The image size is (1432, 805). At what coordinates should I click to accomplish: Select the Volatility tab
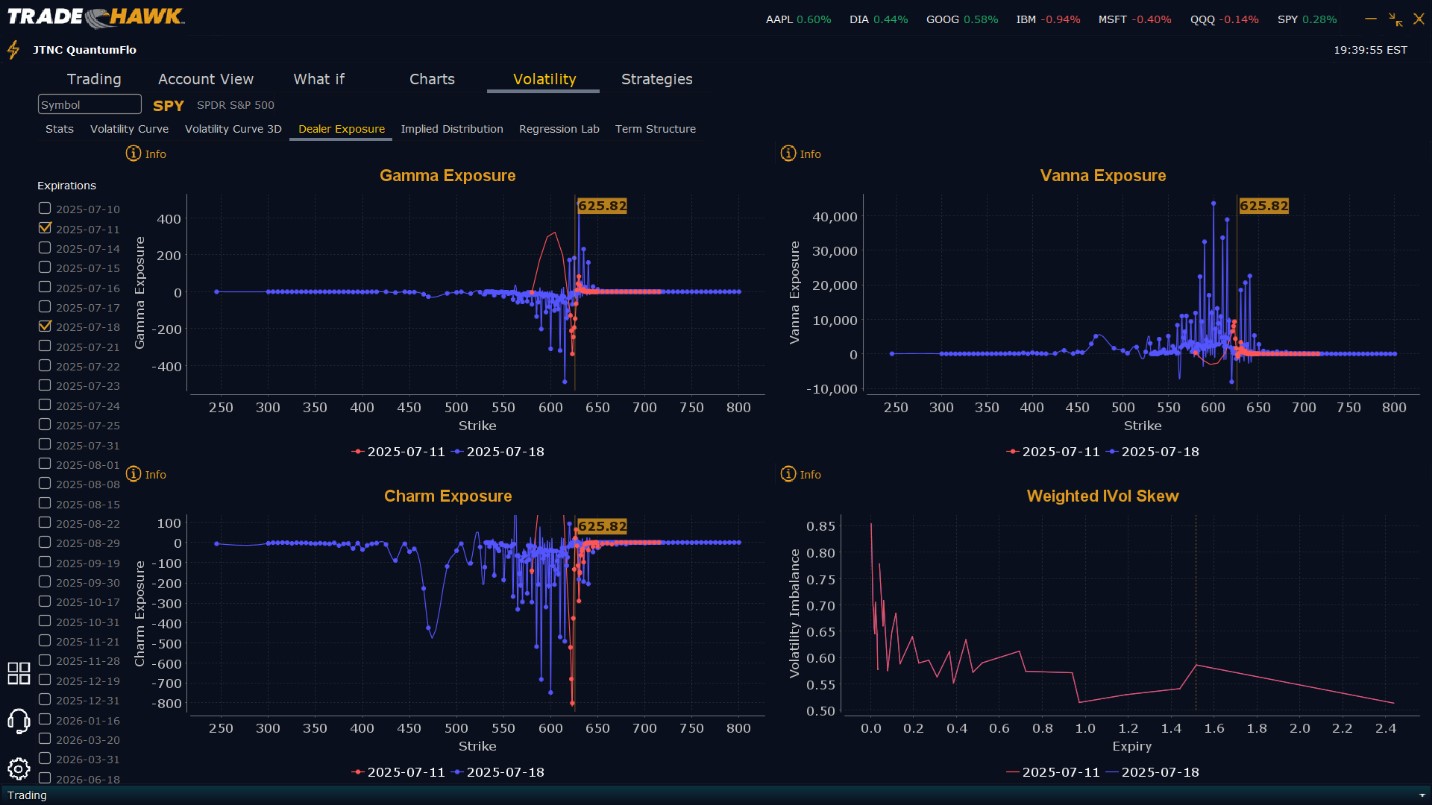coord(544,79)
